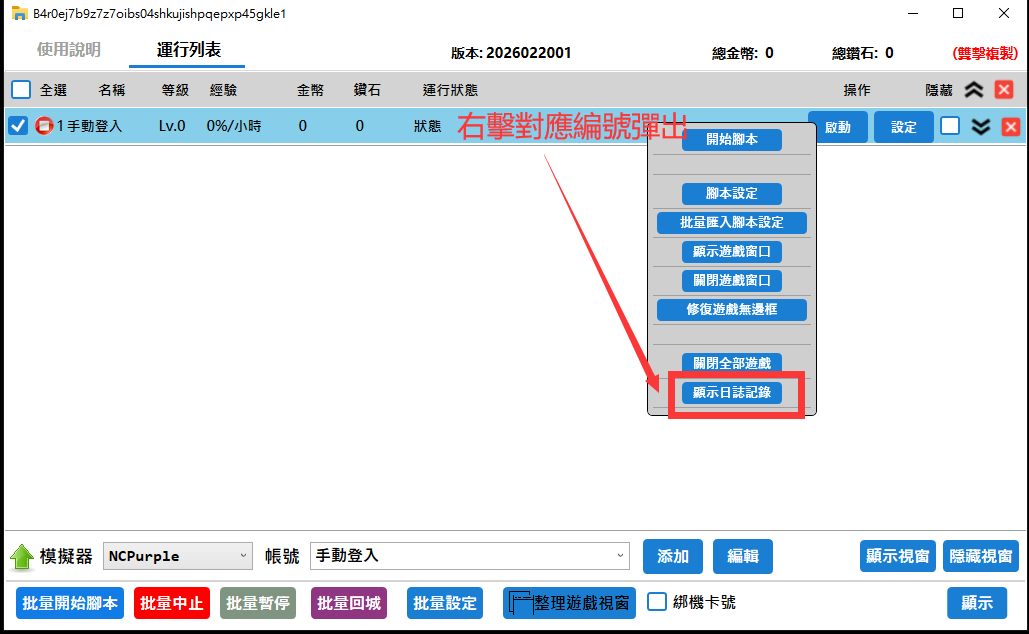Click the red X delete icon in row 1
The image size is (1029, 634).
[x=1010, y=127]
